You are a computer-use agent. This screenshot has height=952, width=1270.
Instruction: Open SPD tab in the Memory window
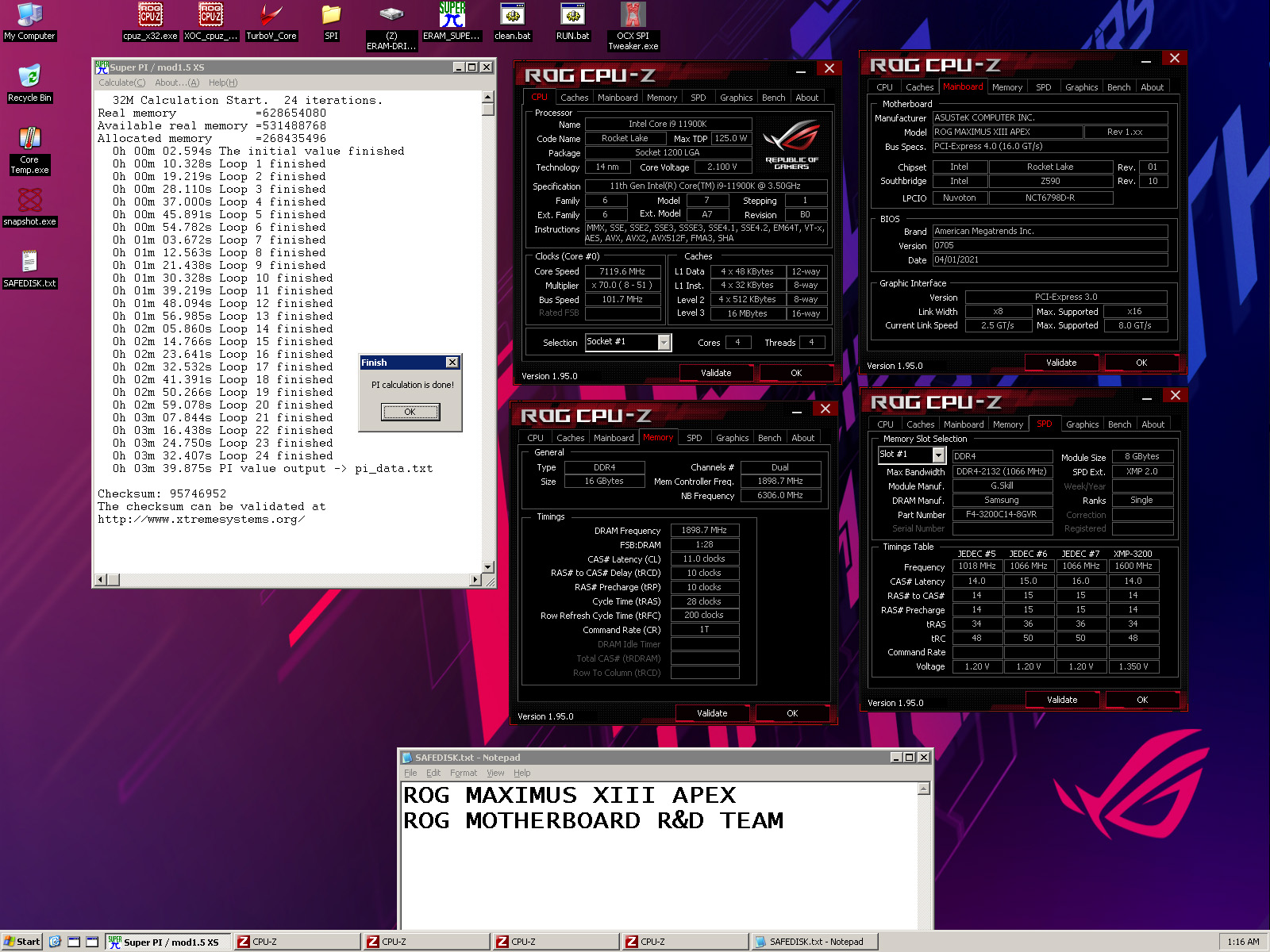pos(694,438)
